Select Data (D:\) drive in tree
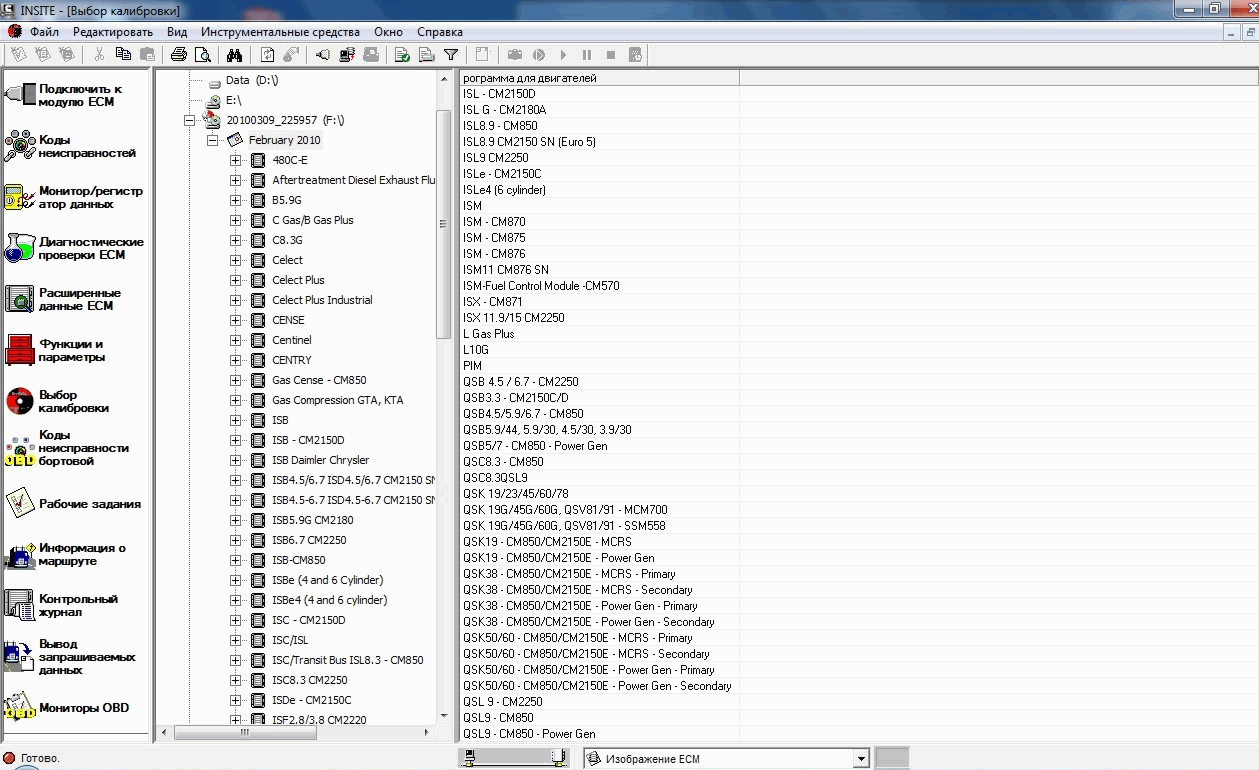 (x=252, y=80)
